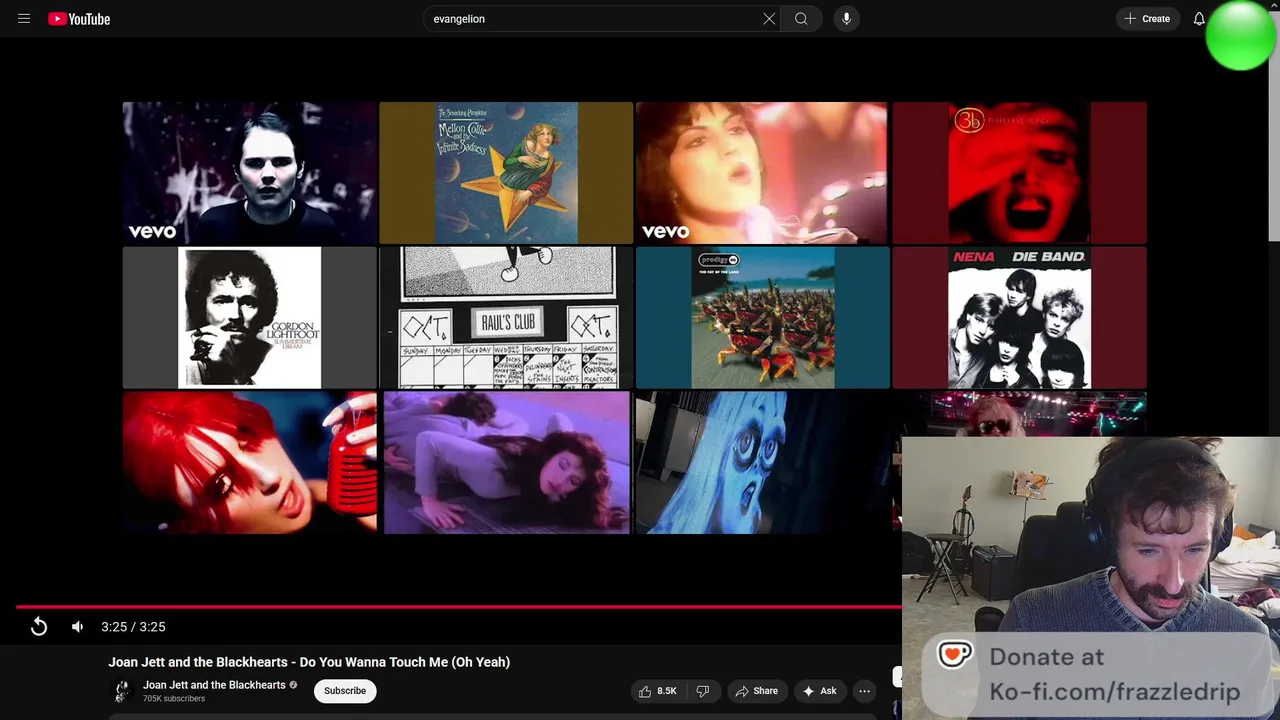This screenshot has width=1280, height=720.
Task: Open the red-haired singer with microphone thumbnail
Action: (250, 462)
